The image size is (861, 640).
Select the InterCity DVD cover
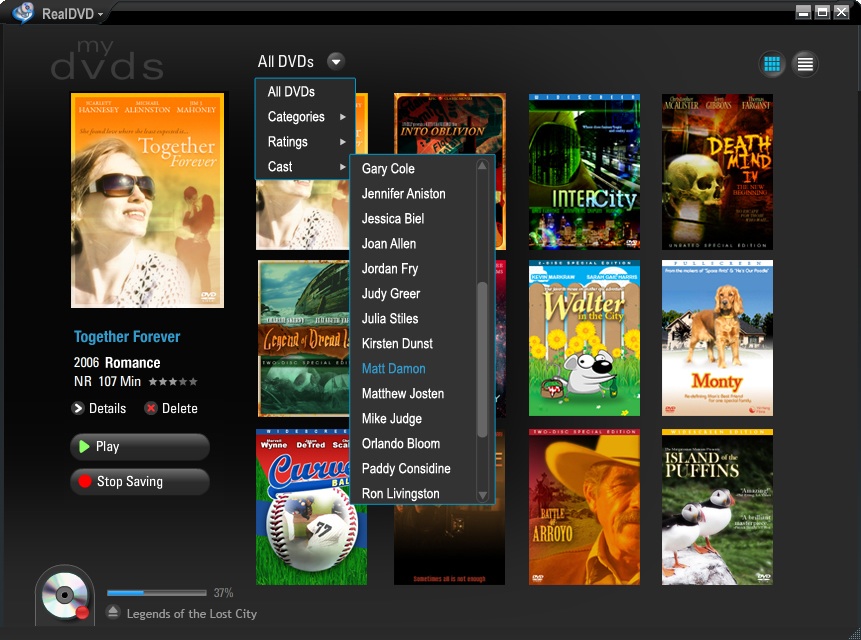[x=584, y=171]
